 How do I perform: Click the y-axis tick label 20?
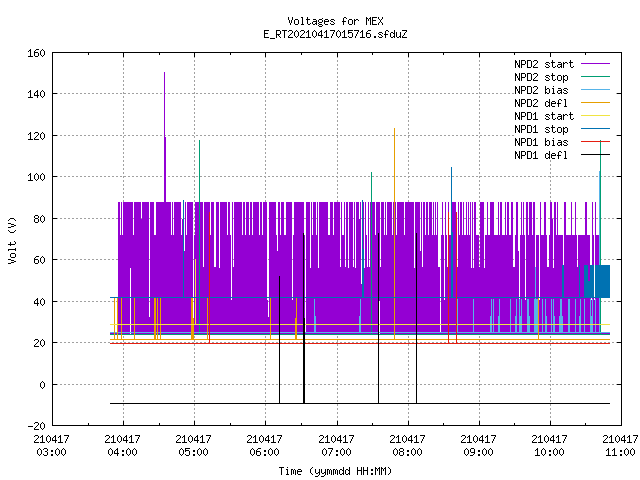pos(39,343)
